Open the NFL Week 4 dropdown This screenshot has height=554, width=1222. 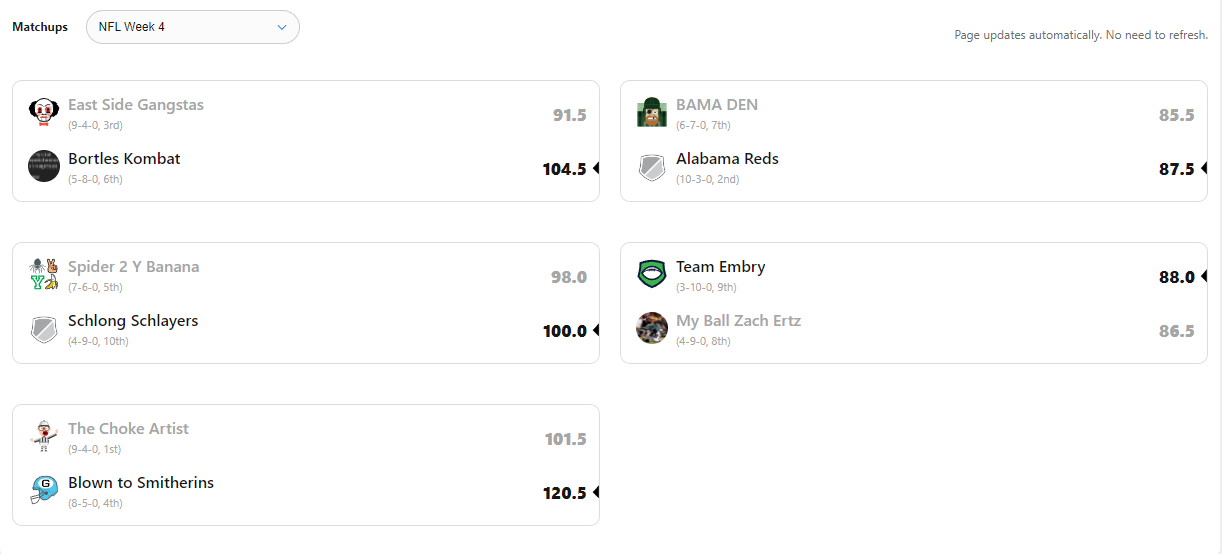pos(193,27)
